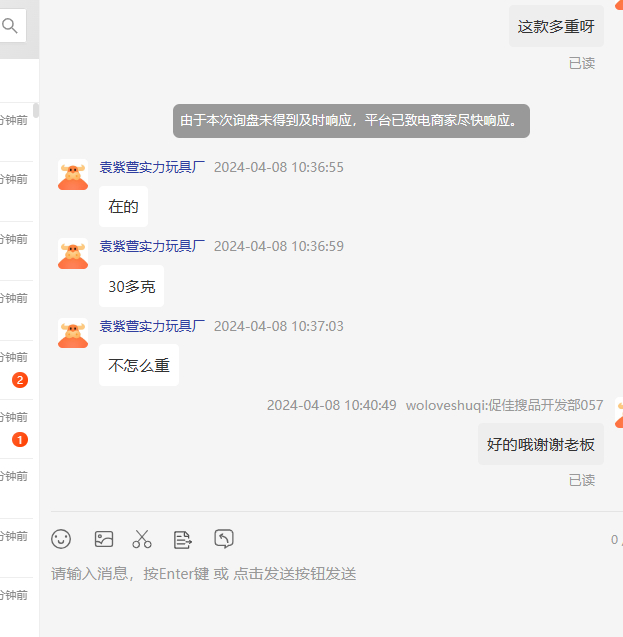Open seller name link above 在的 message

click(152, 167)
